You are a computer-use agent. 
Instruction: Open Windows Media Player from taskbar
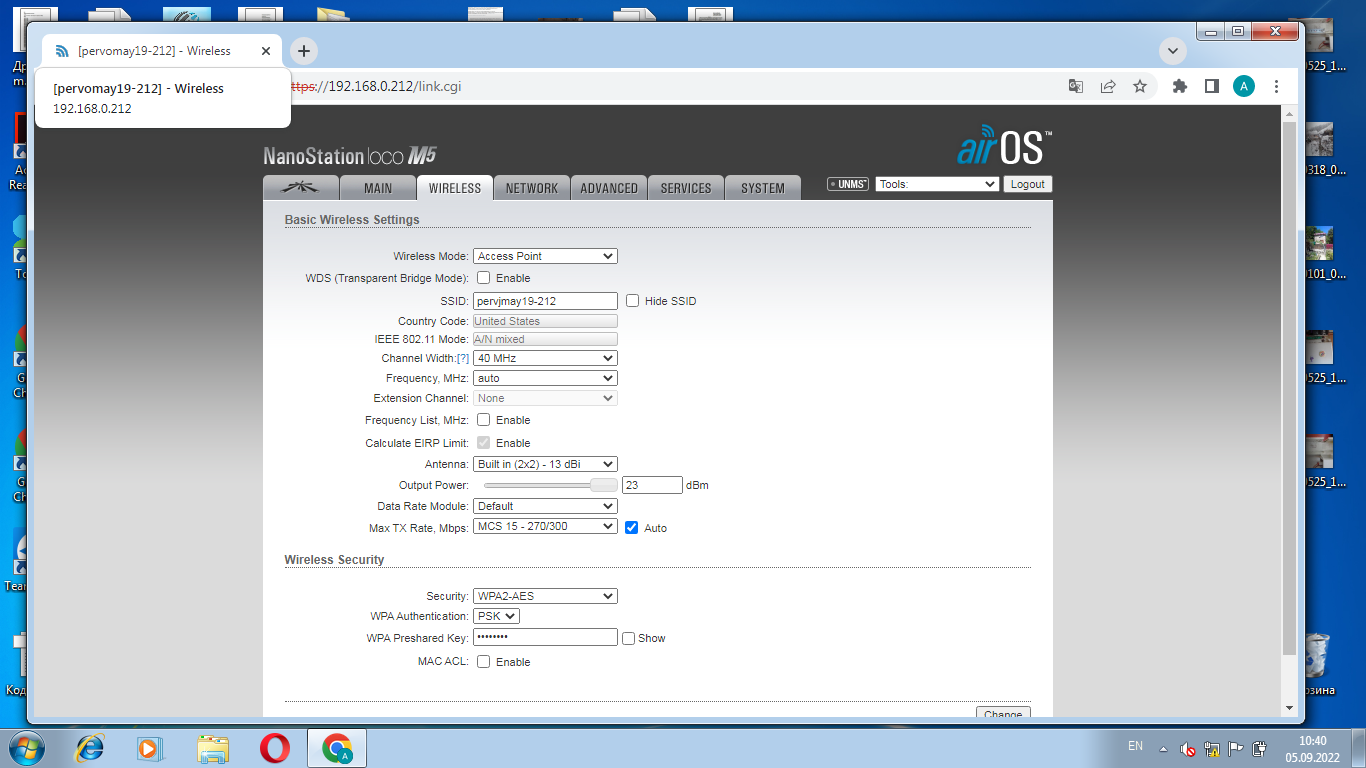pos(149,748)
